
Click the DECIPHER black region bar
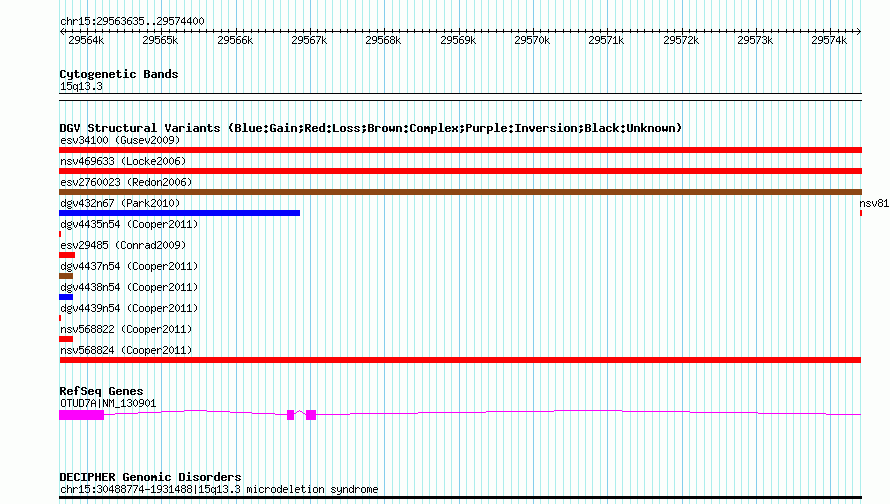460,498
